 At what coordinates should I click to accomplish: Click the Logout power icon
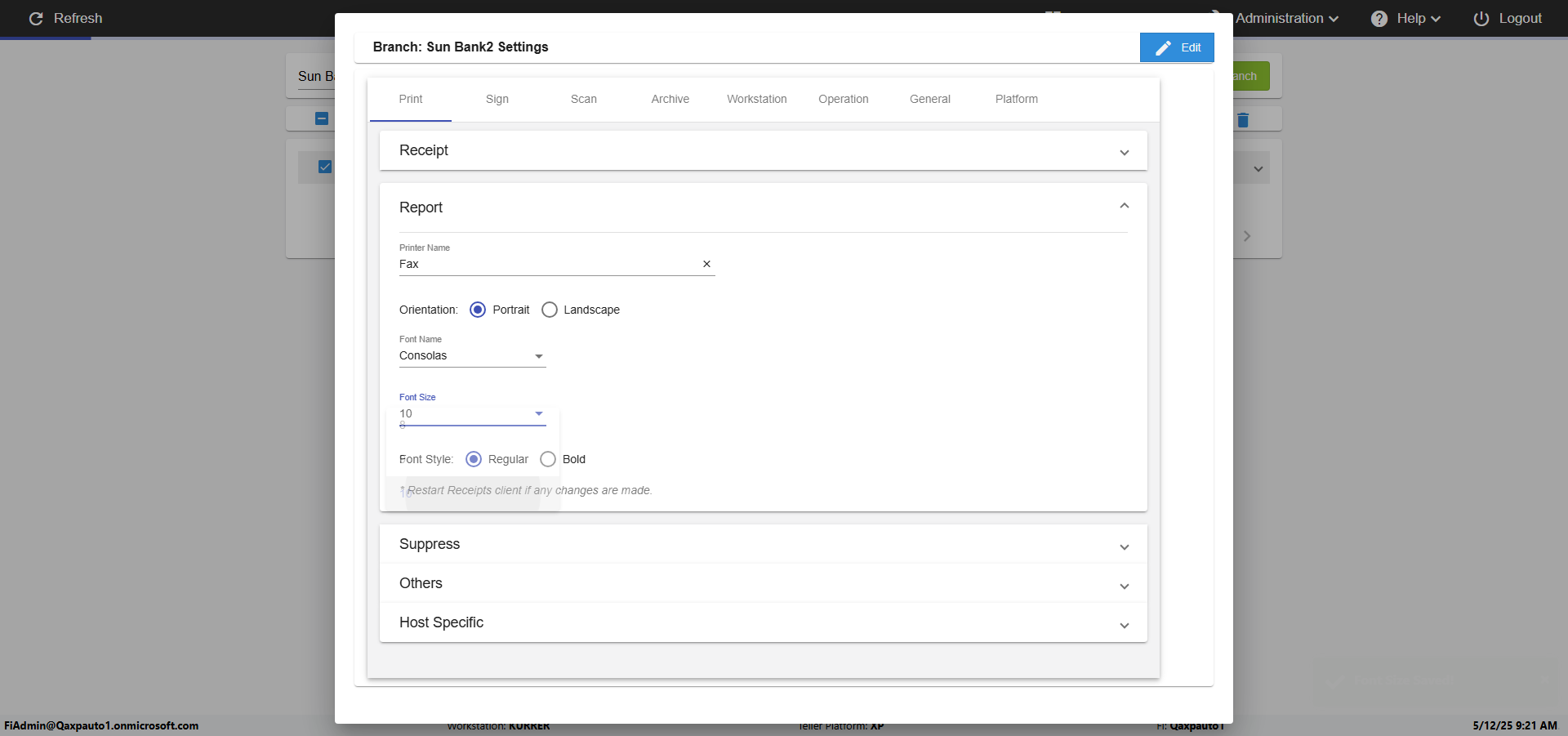pyautogui.click(x=1481, y=19)
